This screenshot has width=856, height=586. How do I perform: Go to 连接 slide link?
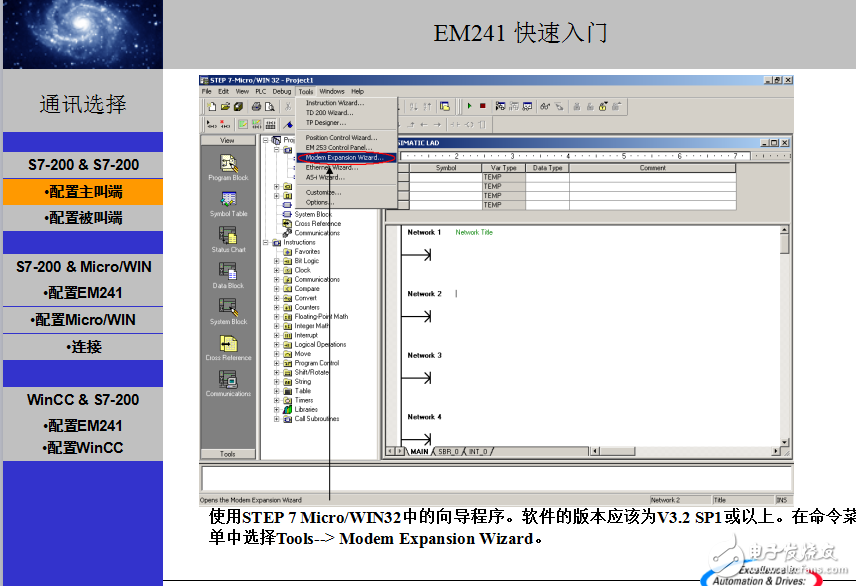[x=83, y=347]
